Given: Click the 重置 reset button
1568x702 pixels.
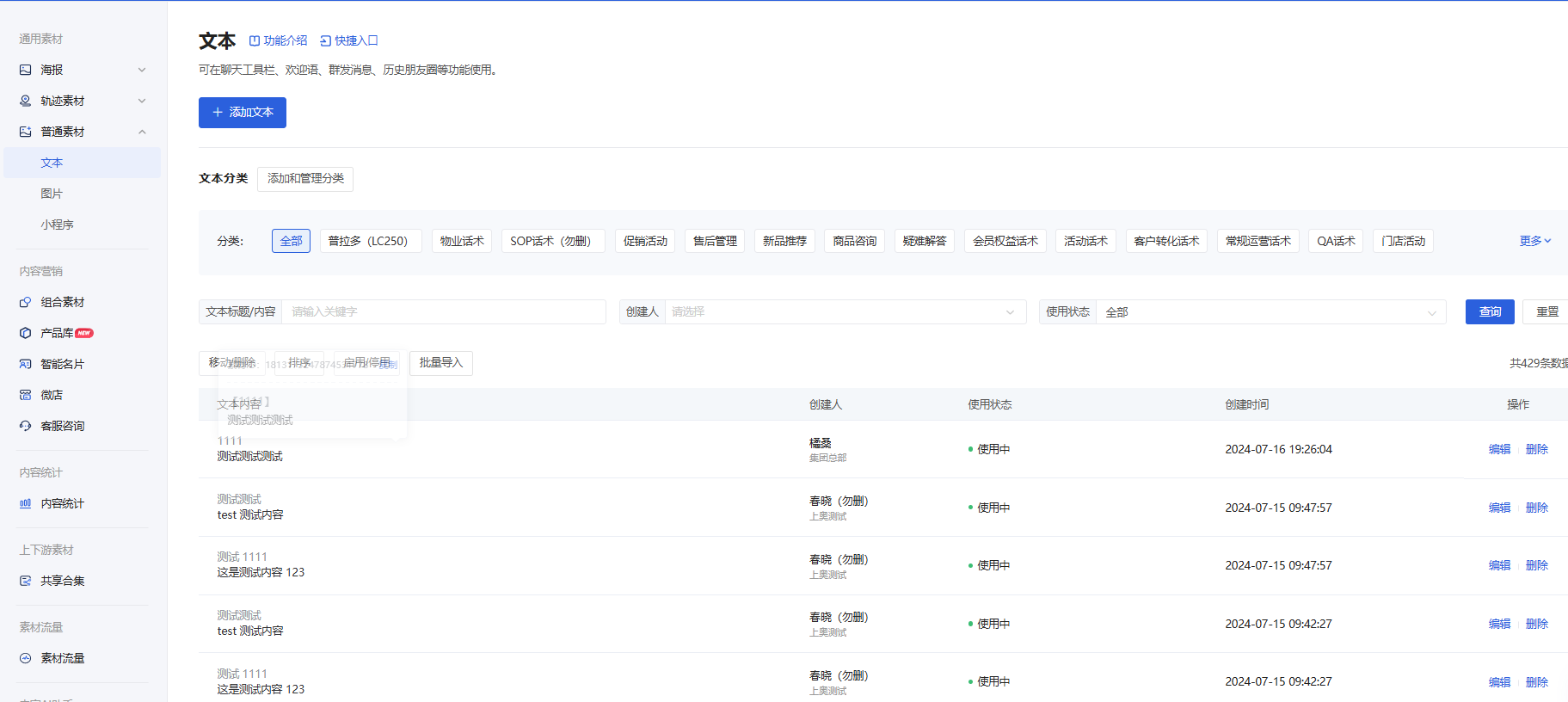Looking at the screenshot, I should point(1546,311).
